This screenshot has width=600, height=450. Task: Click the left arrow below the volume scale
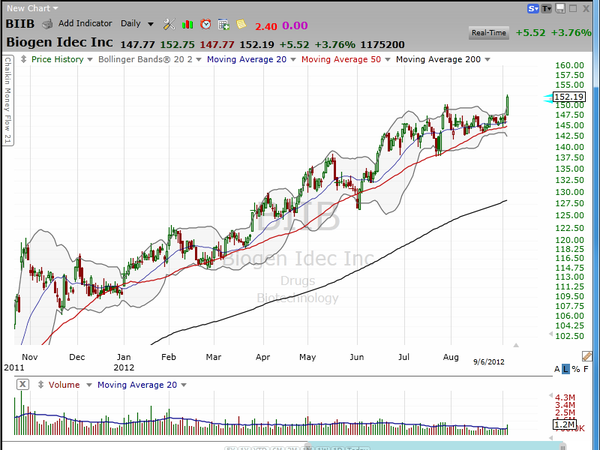pyautogui.click(x=551, y=438)
